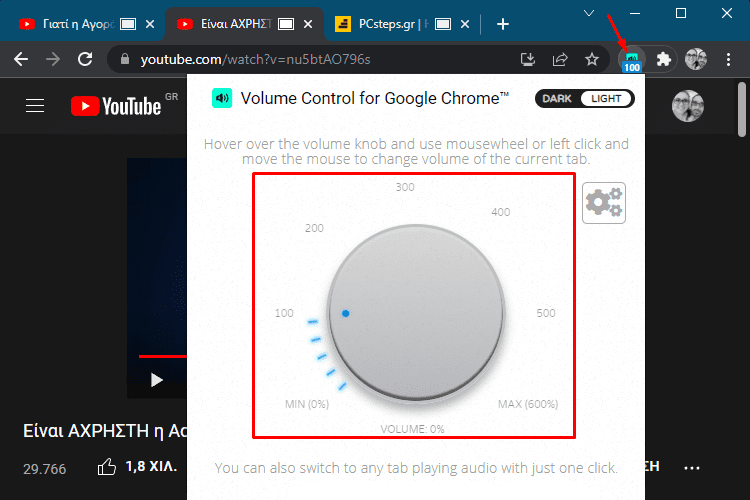Click the 'MIN (0%)' label
Screen dimensions: 750x500
pos(307,404)
